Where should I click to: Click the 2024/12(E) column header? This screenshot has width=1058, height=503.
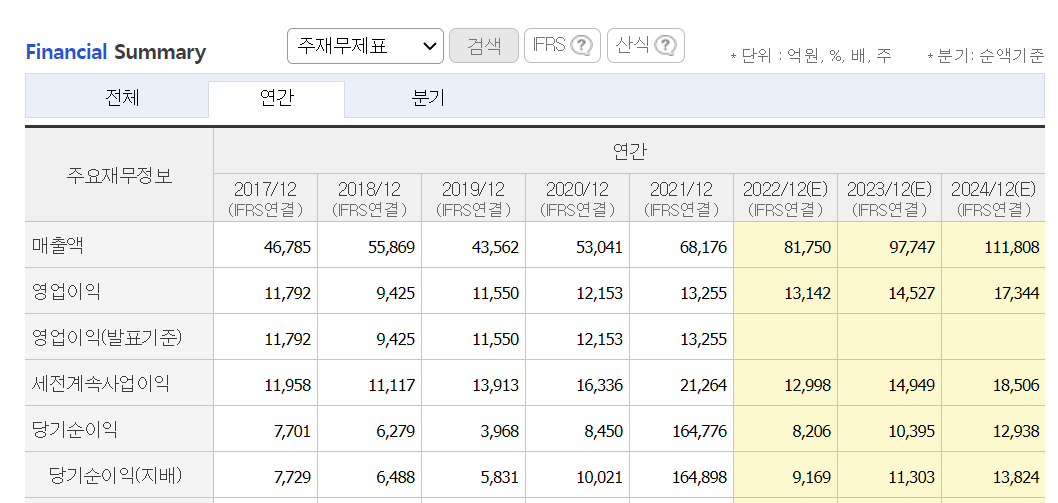click(x=993, y=198)
